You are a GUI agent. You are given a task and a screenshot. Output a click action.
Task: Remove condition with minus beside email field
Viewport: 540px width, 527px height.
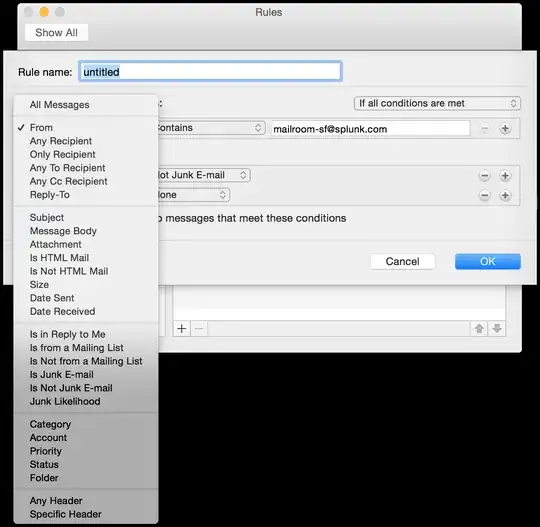click(x=485, y=129)
